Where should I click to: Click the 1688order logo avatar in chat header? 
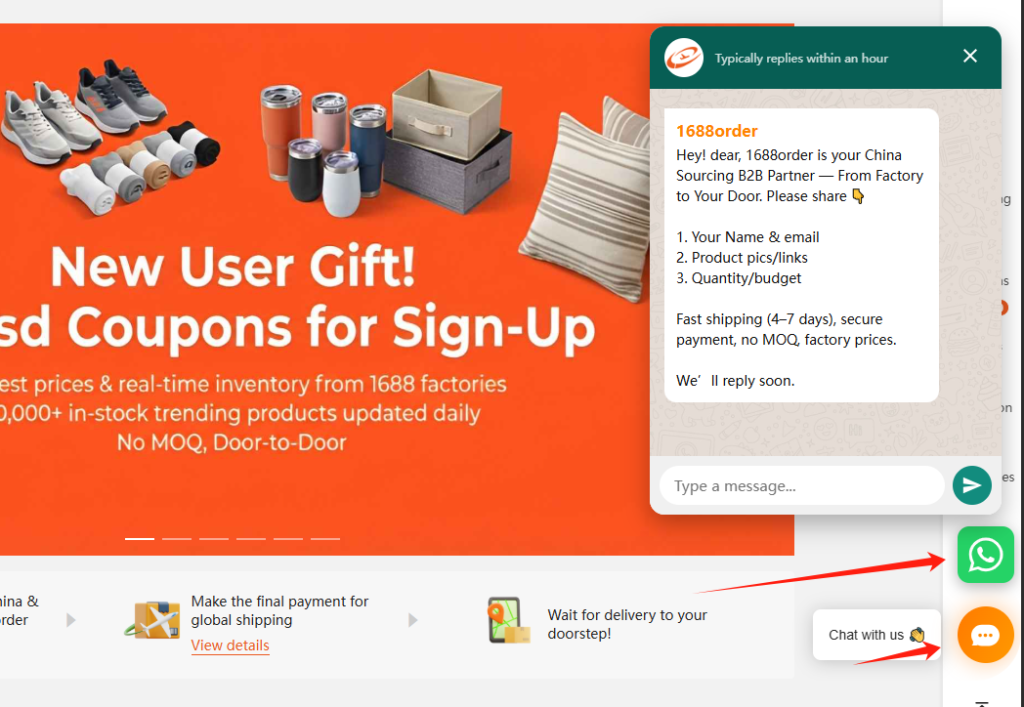[x=683, y=57]
